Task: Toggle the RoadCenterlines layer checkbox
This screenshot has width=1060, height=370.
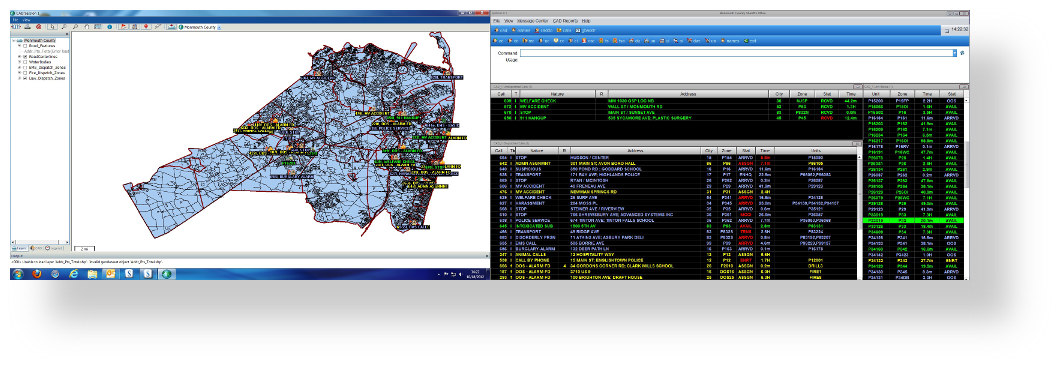Action: [25, 57]
